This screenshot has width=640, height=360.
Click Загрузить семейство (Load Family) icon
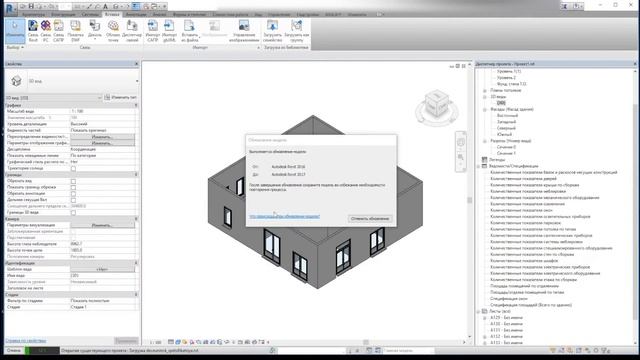pos(272,31)
